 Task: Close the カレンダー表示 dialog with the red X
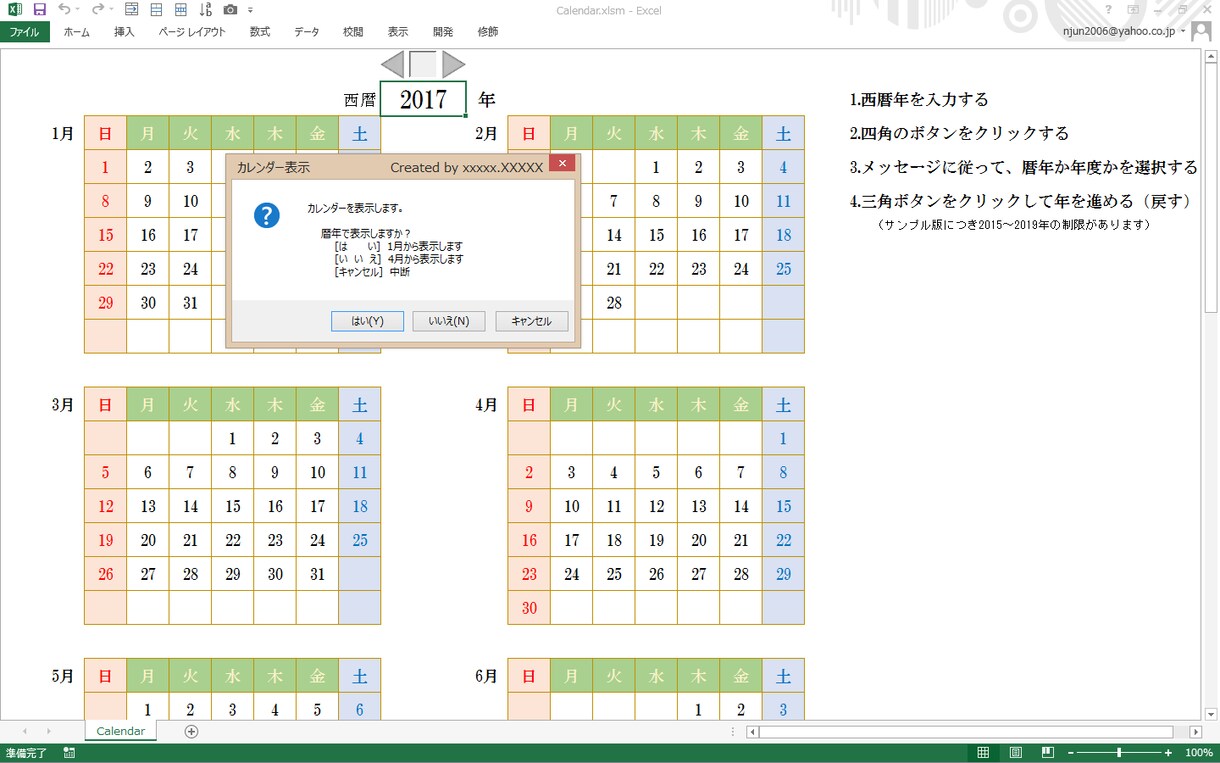click(x=562, y=163)
